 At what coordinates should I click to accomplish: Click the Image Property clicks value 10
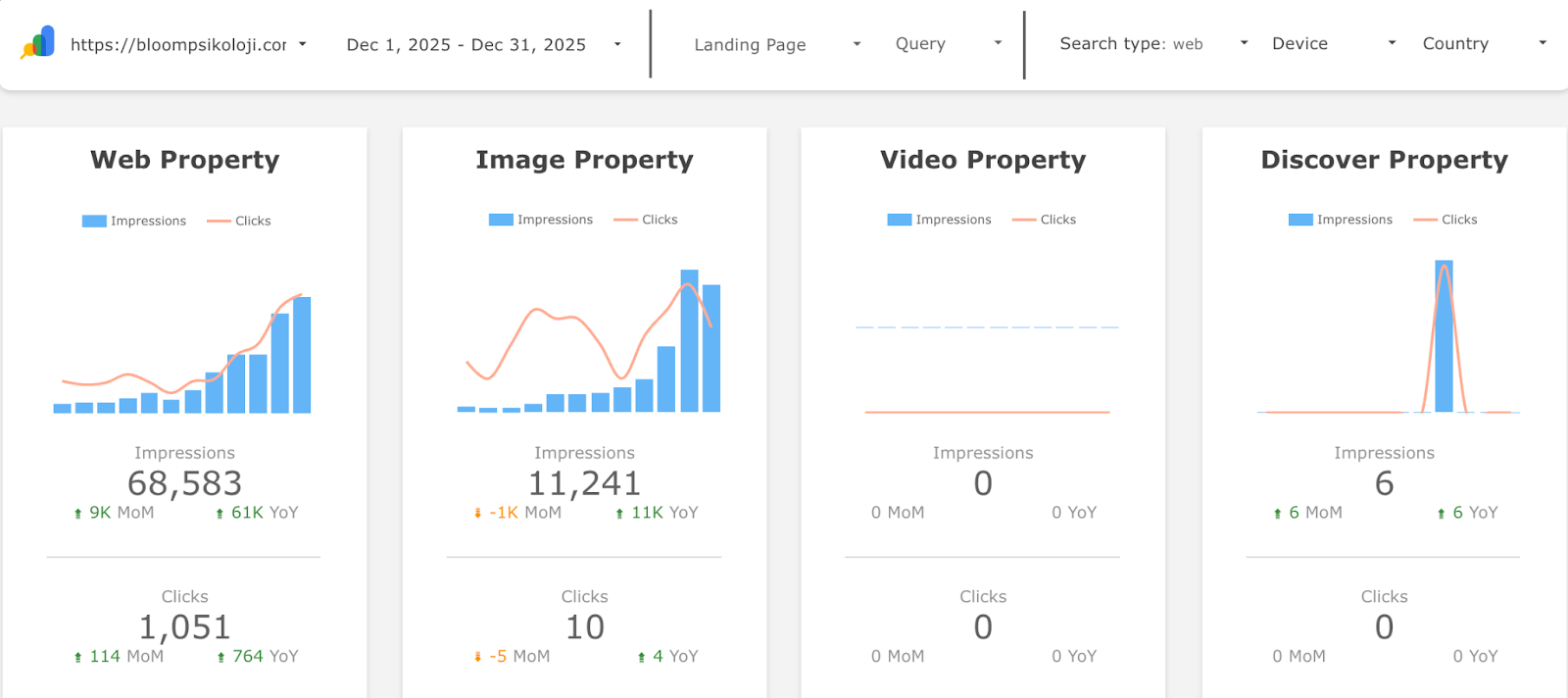pos(584,627)
